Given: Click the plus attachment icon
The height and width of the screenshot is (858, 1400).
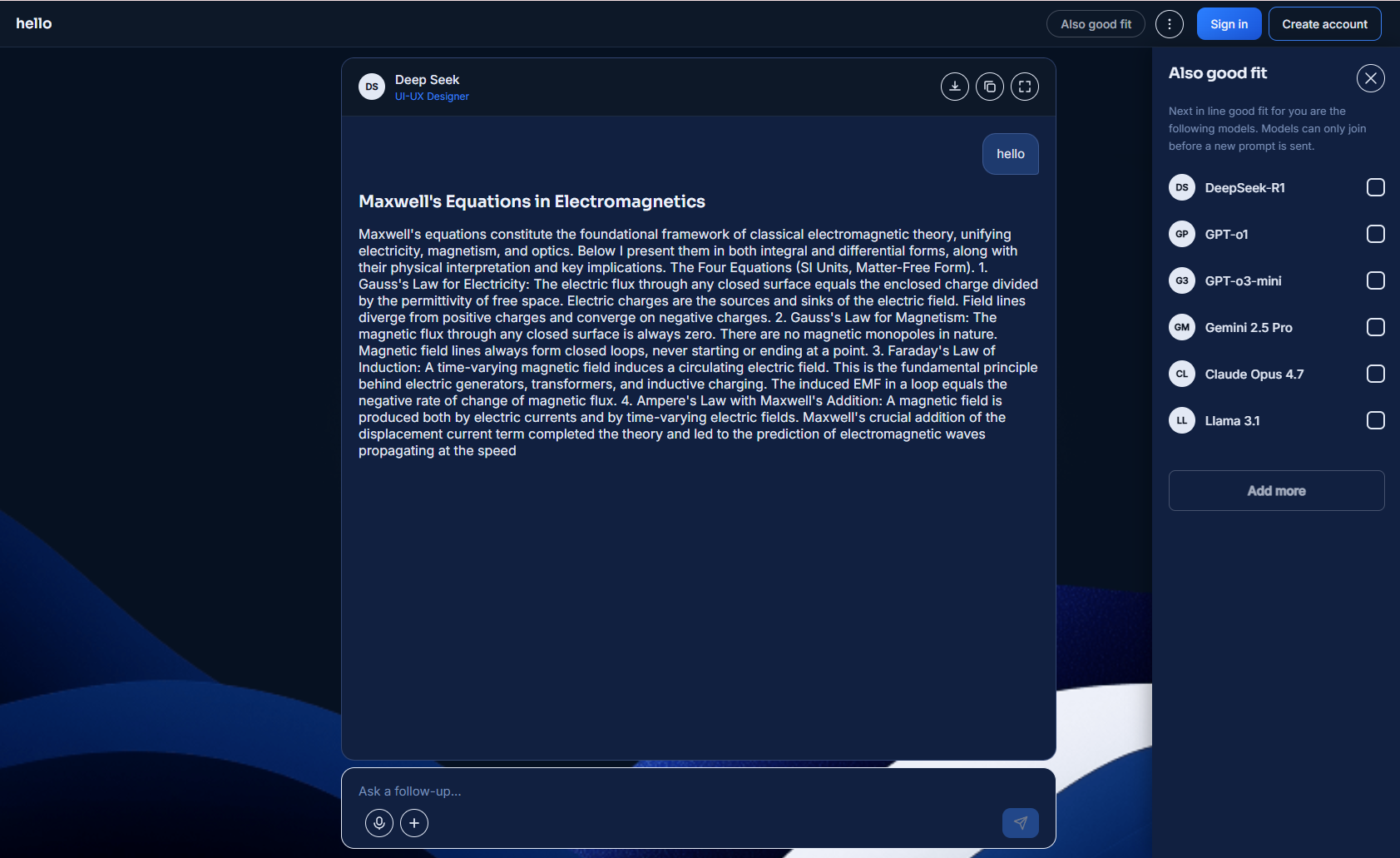Looking at the screenshot, I should pos(414,823).
